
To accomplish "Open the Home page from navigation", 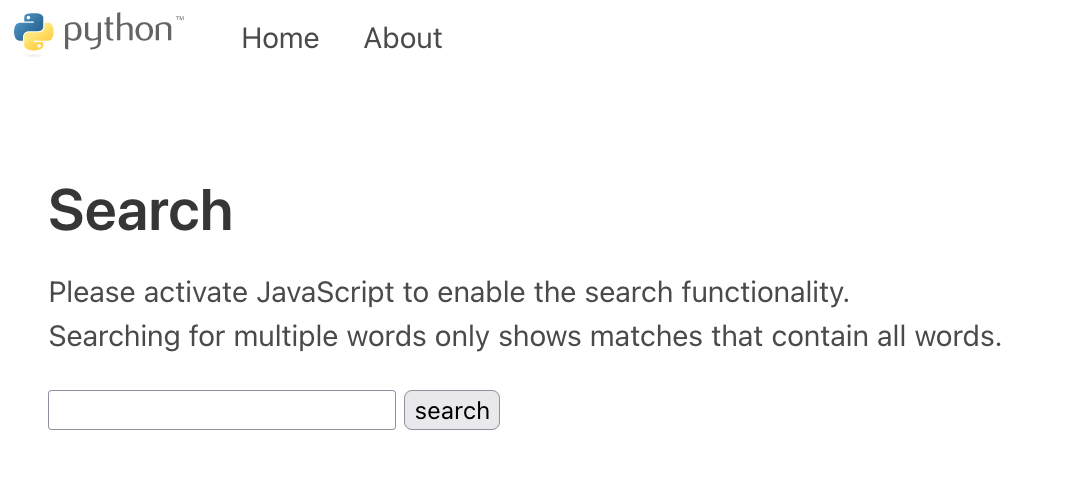I will point(280,38).
